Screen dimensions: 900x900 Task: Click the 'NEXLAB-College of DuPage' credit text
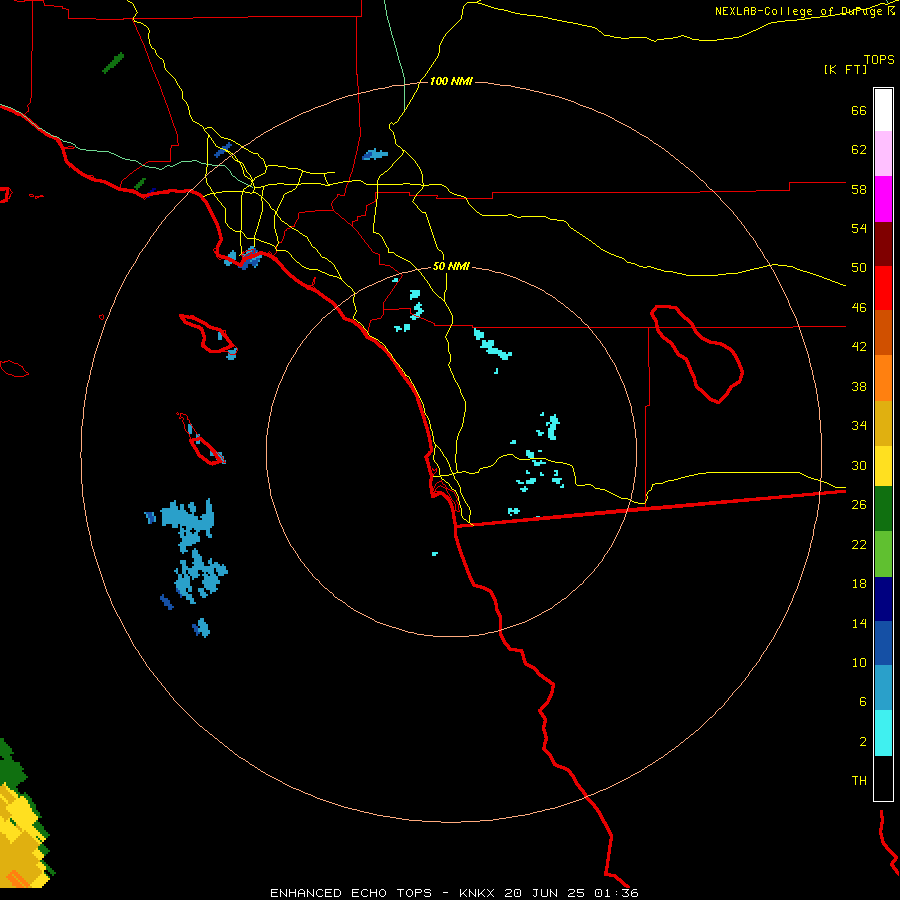pos(799,11)
